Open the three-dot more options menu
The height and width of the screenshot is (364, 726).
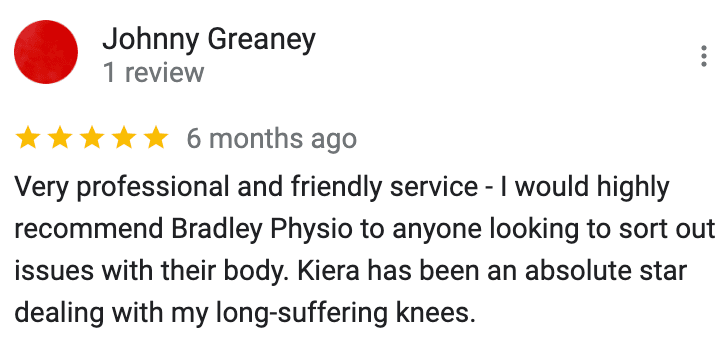tap(703, 56)
